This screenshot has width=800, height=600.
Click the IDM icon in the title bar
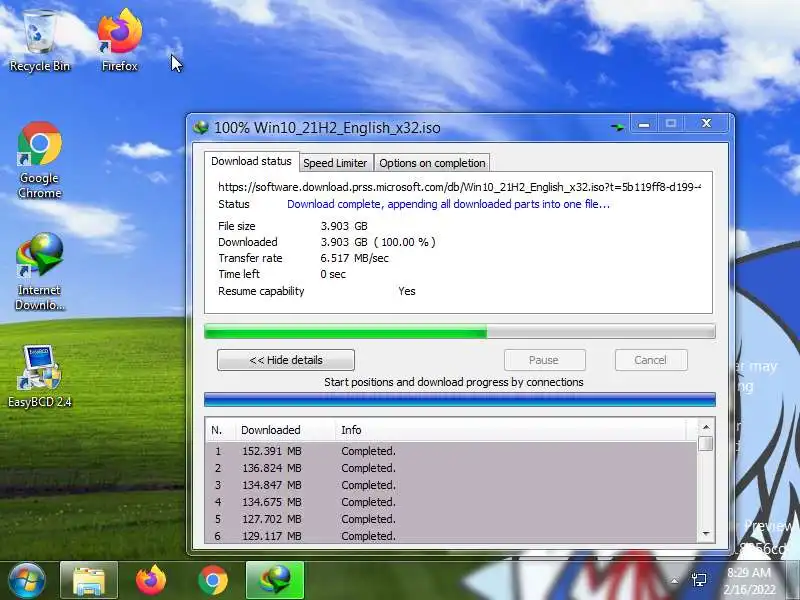pos(202,127)
